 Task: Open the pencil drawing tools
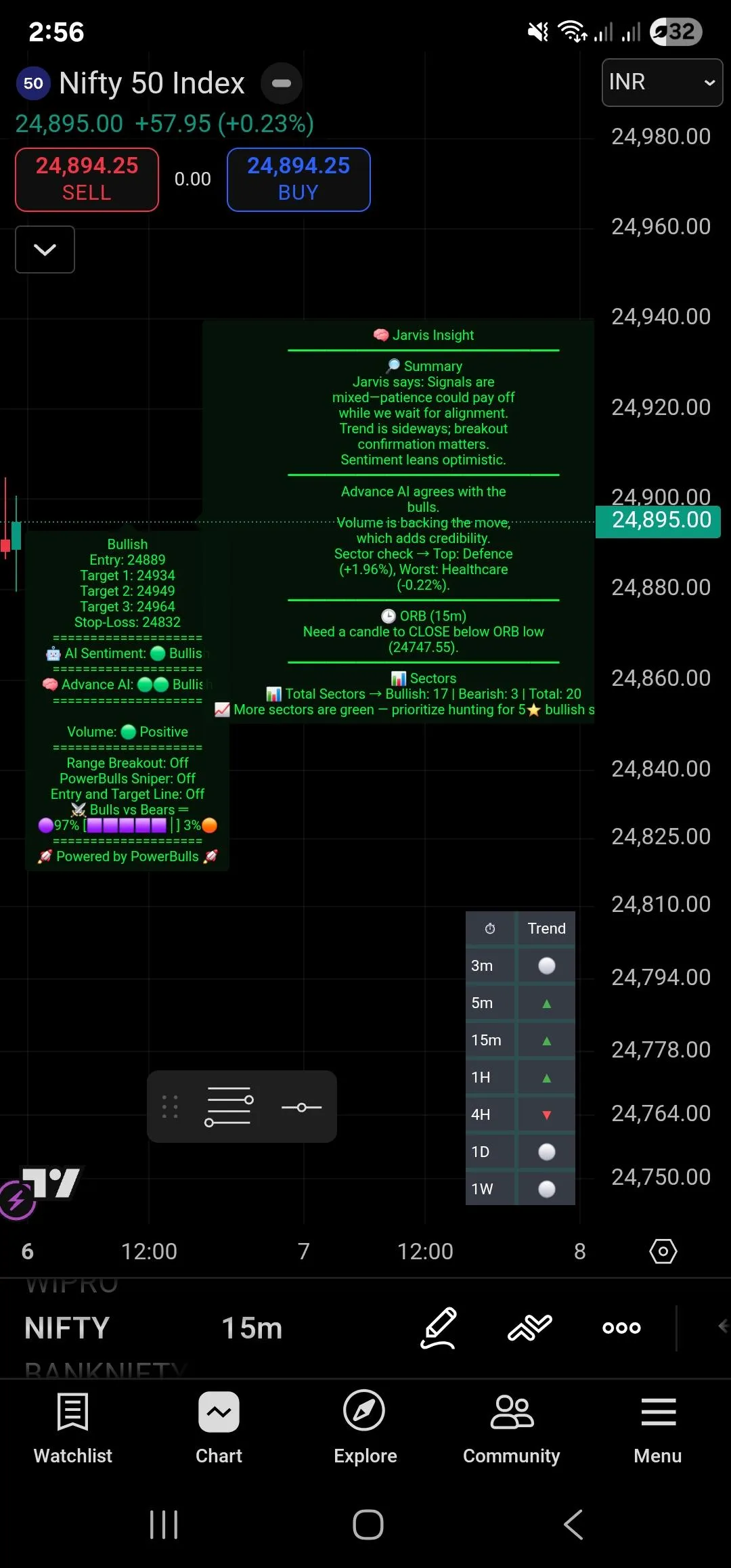[439, 1328]
